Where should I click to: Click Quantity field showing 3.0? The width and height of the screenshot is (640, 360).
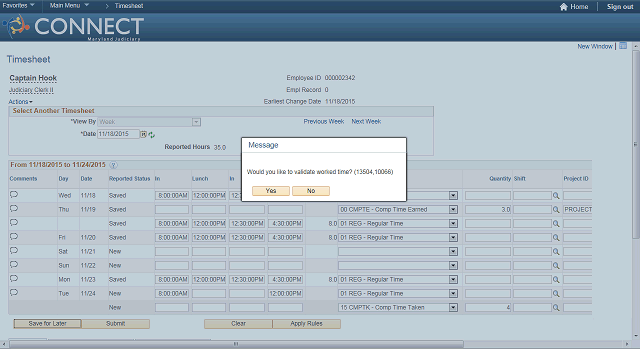pos(488,209)
